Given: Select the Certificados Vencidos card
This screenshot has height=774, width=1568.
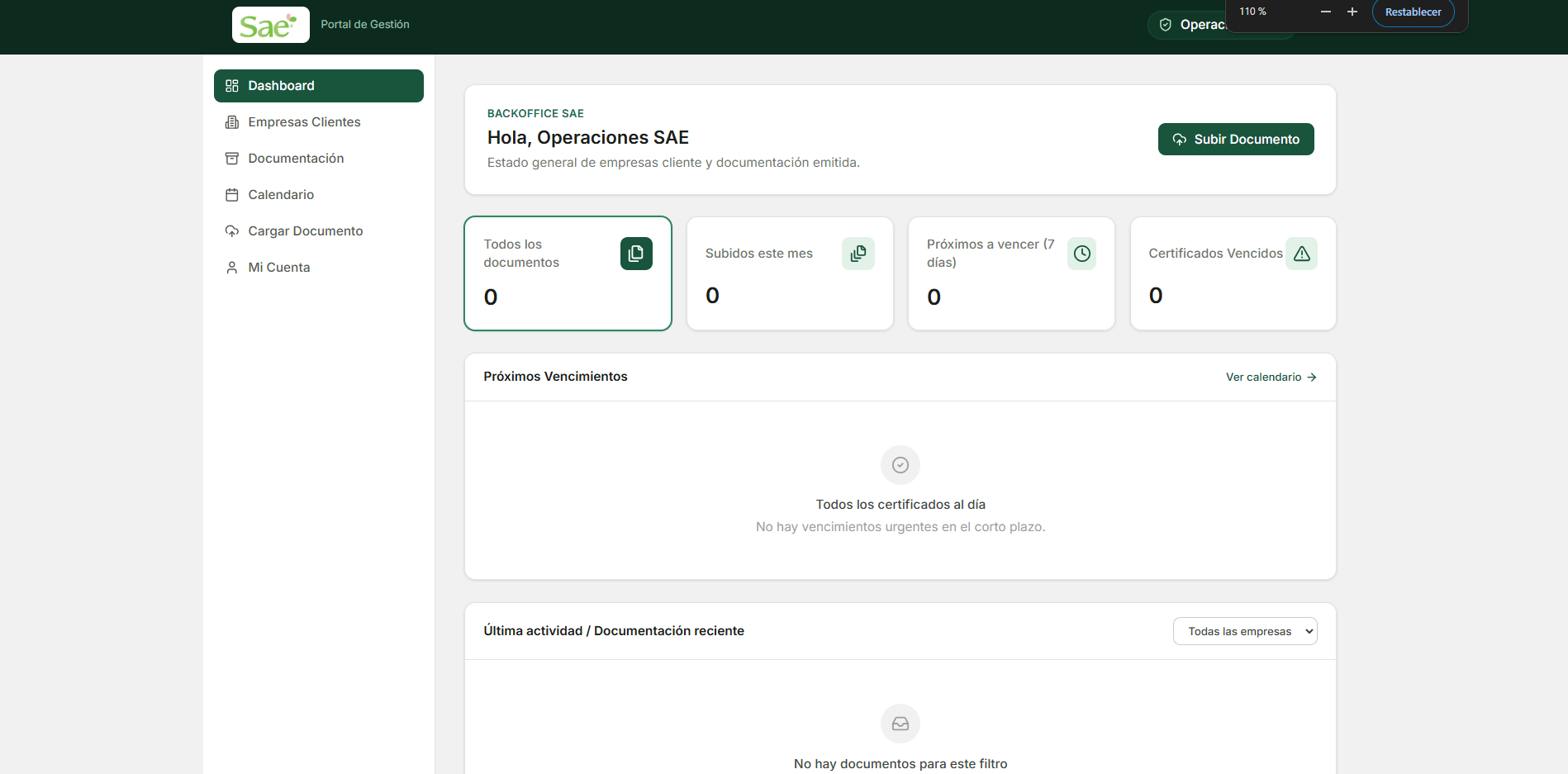Looking at the screenshot, I should coord(1233,273).
